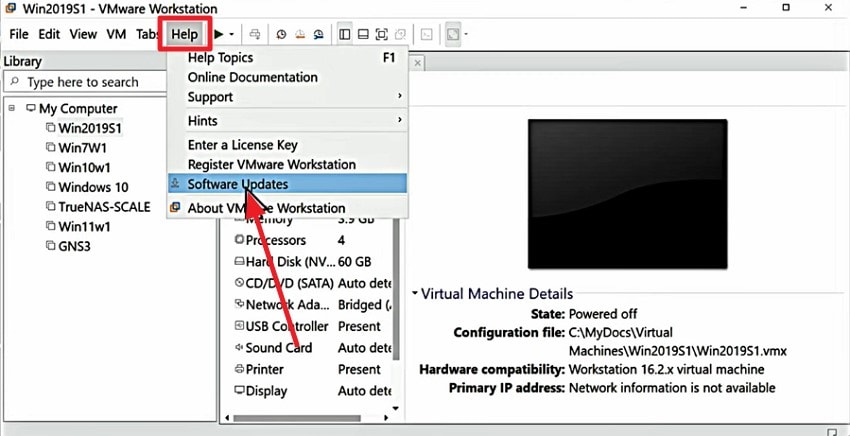The width and height of the screenshot is (850, 436).
Task: Take a snapshot of this virtual machine
Action: 281,34
